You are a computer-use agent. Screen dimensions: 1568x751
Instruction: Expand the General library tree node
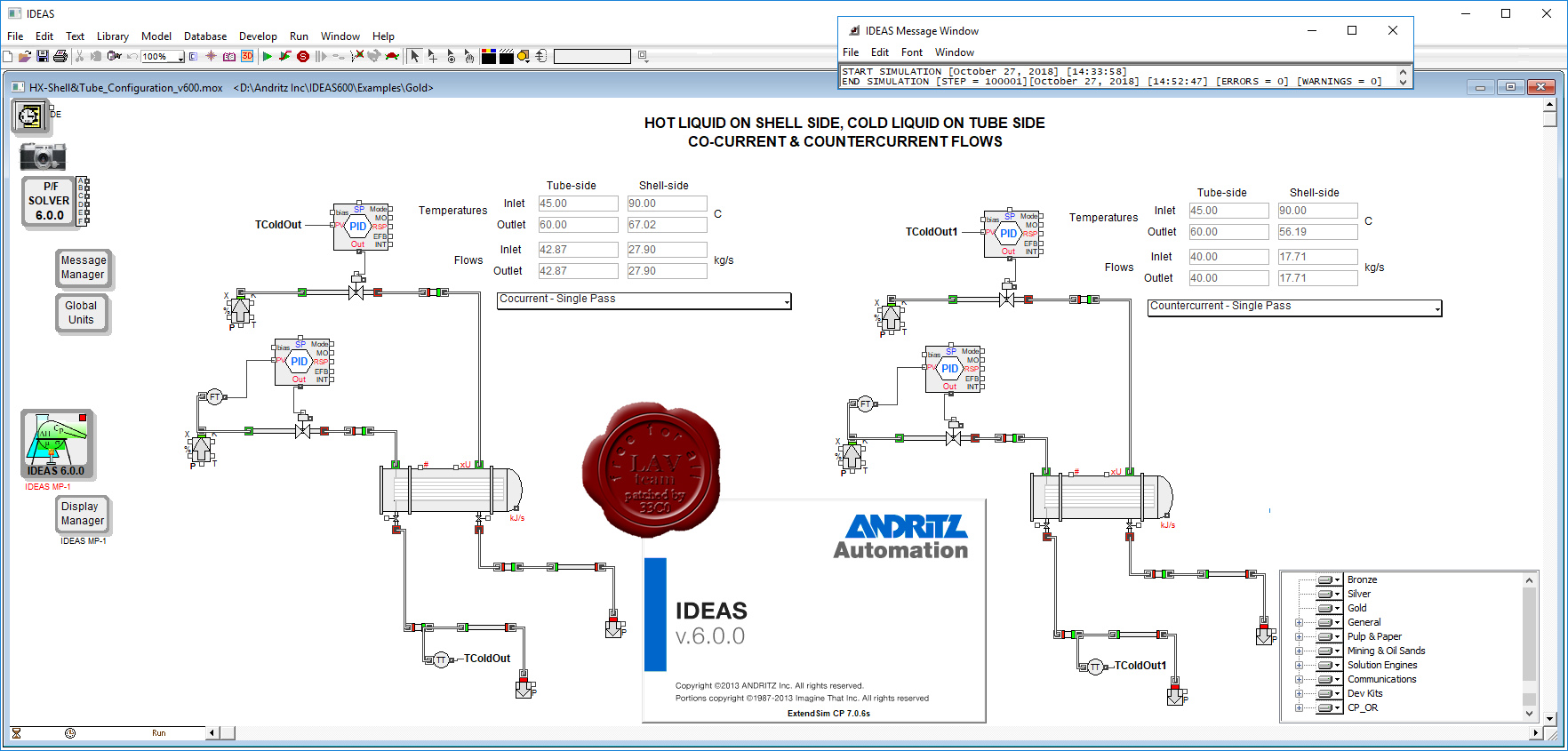[x=1299, y=622]
